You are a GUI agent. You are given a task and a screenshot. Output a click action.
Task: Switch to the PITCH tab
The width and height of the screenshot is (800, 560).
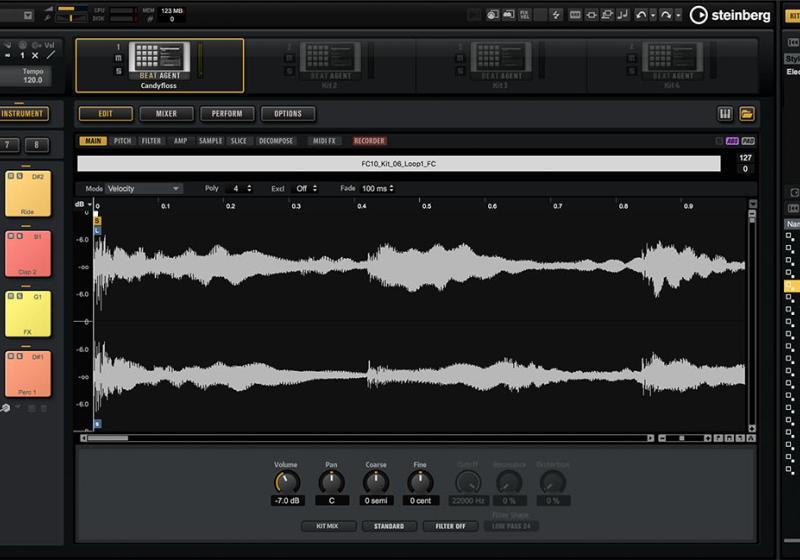[122, 141]
